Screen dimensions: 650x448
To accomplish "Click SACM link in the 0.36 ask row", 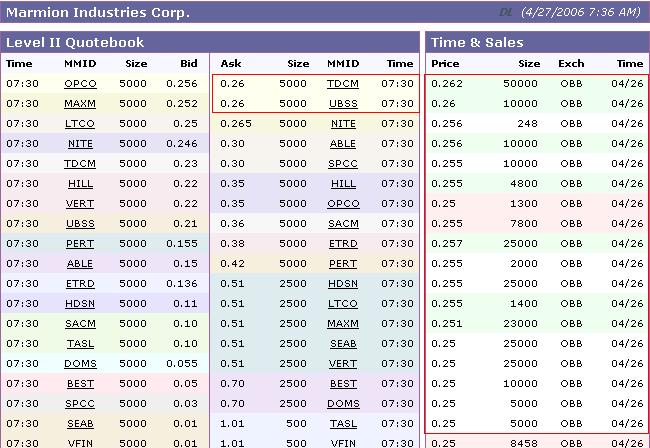I will [343, 224].
